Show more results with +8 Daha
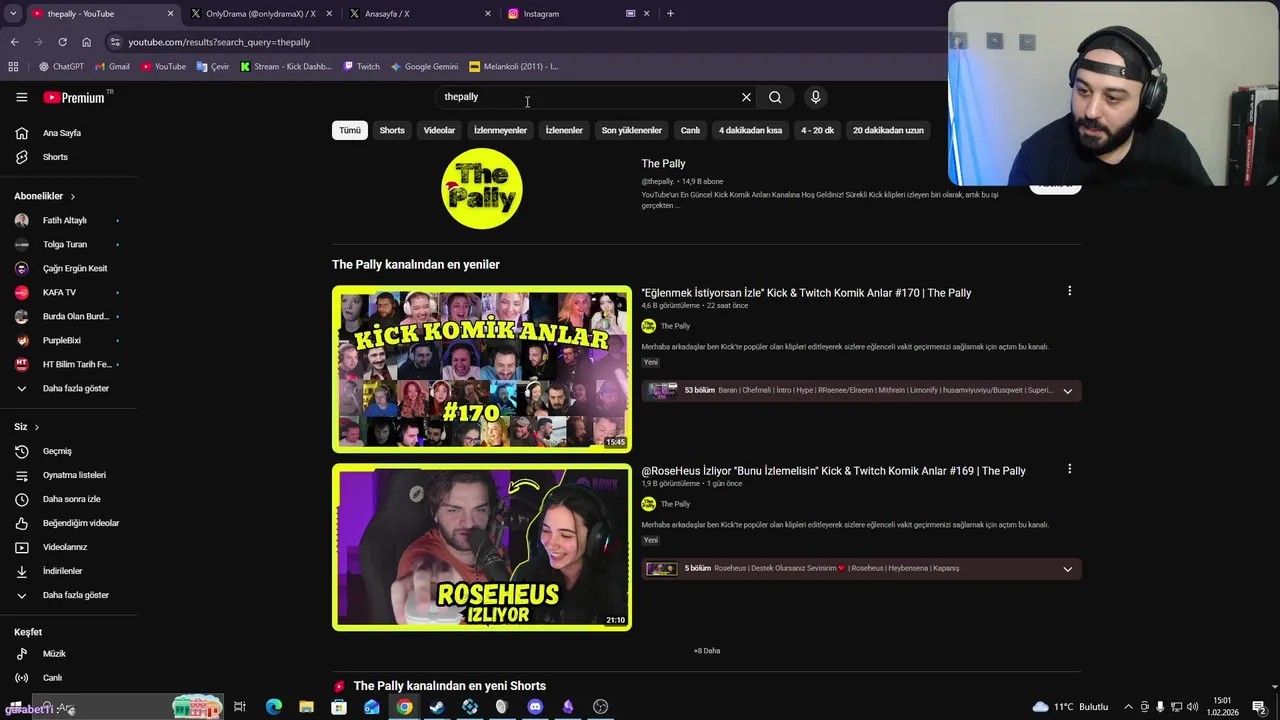The width and height of the screenshot is (1280, 720). tap(707, 651)
